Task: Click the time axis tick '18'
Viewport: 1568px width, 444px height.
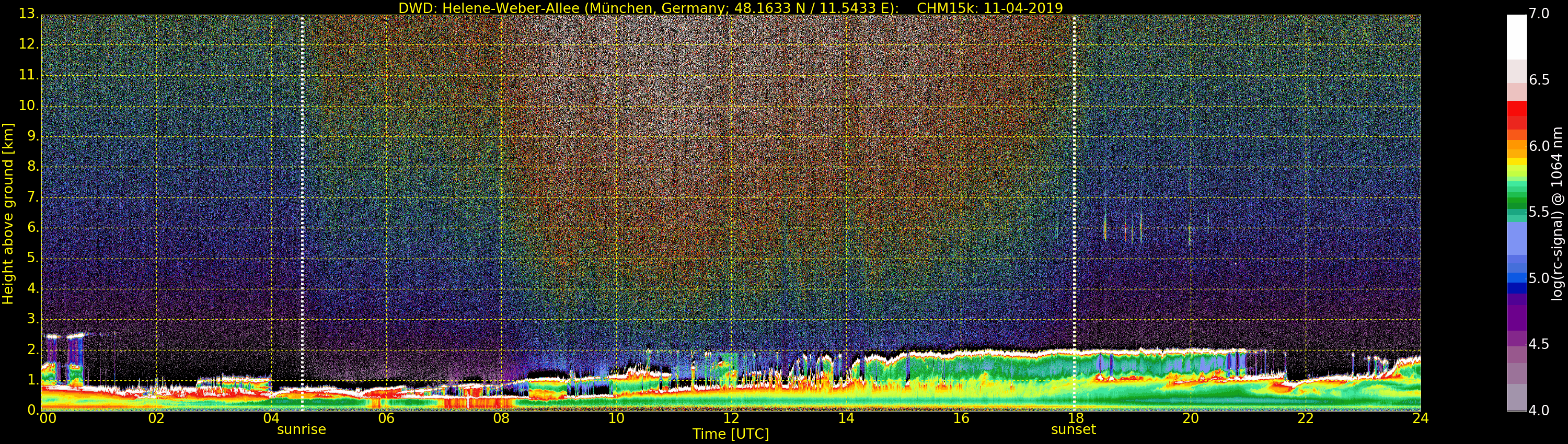Action: point(1076,418)
